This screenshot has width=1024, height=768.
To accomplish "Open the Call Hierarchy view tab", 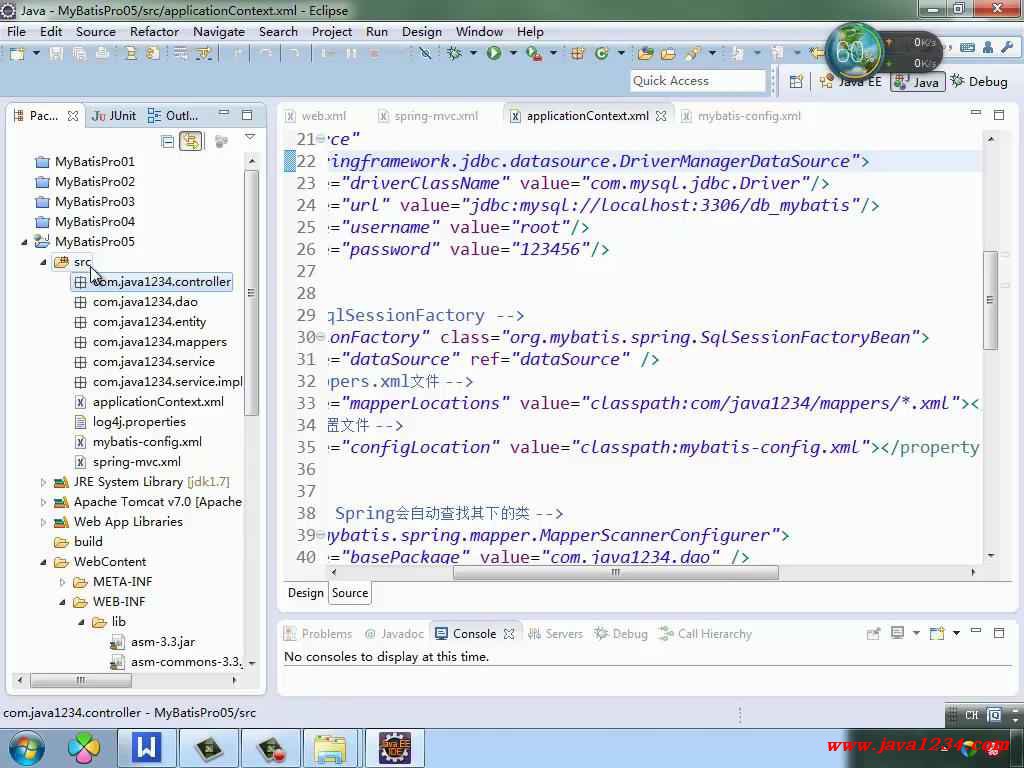I will click(705, 633).
